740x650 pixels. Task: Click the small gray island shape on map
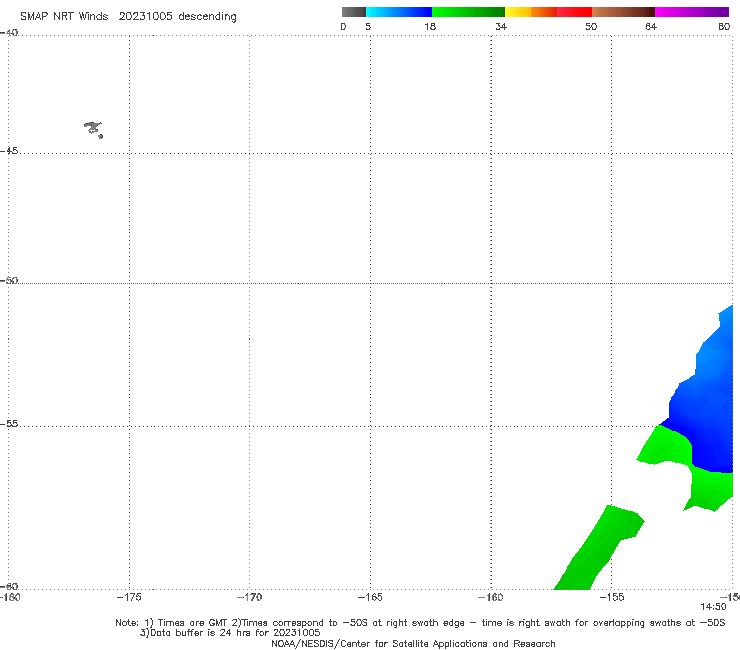[93, 129]
